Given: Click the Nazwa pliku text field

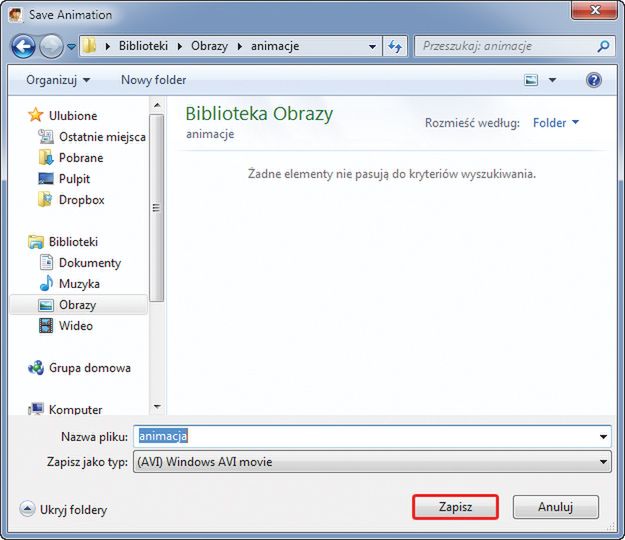Looking at the screenshot, I should (371, 436).
